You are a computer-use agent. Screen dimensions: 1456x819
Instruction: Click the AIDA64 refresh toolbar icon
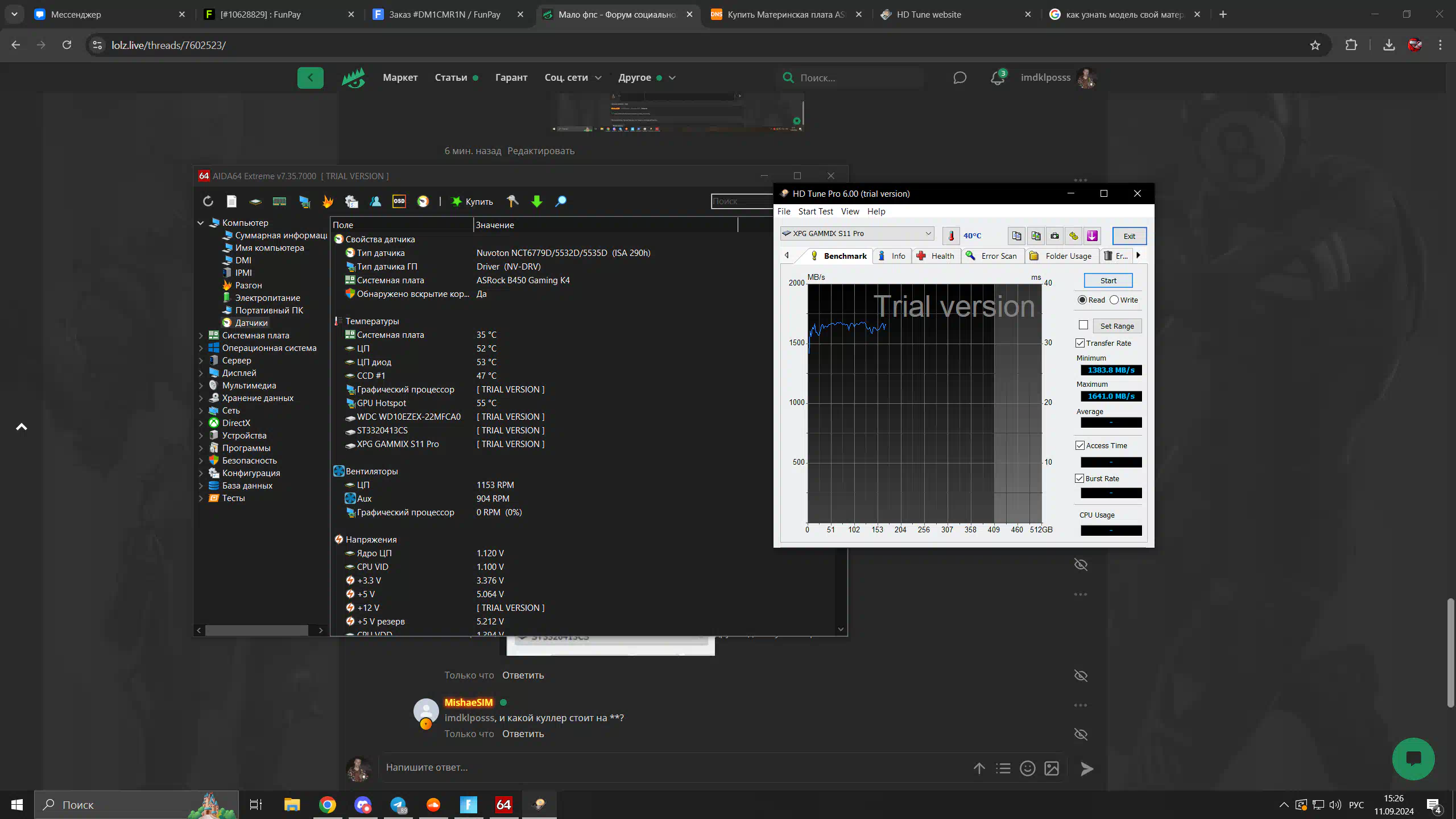click(x=208, y=201)
